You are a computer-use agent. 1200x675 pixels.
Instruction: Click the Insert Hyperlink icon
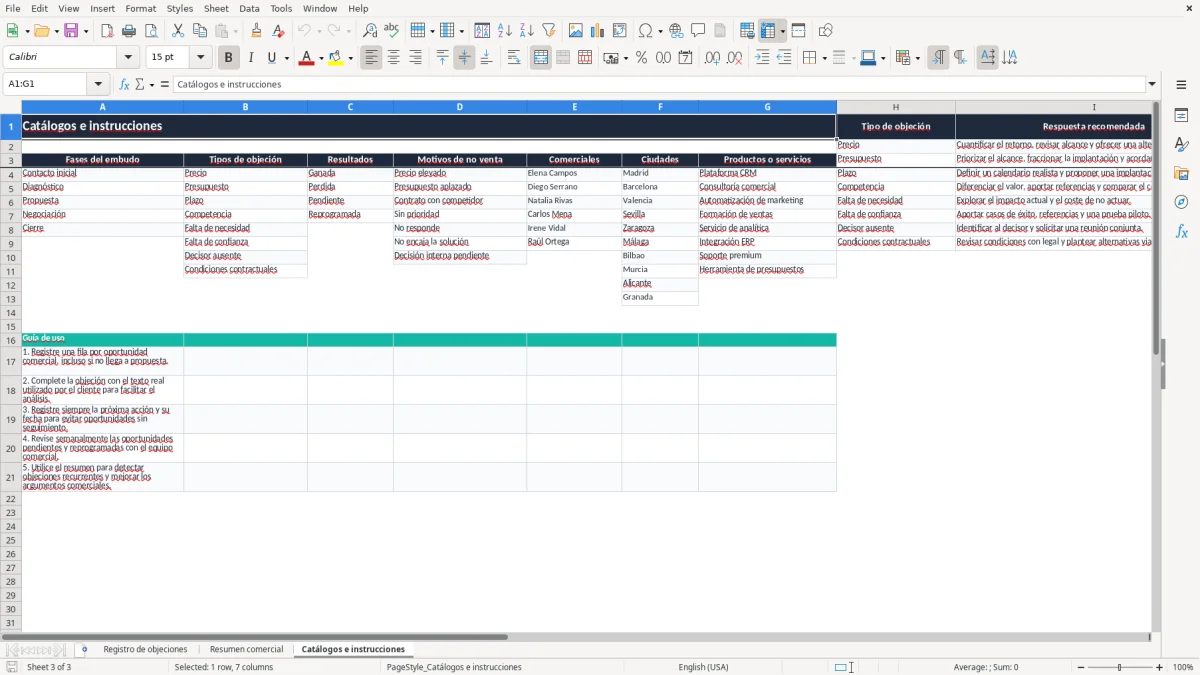click(676, 31)
